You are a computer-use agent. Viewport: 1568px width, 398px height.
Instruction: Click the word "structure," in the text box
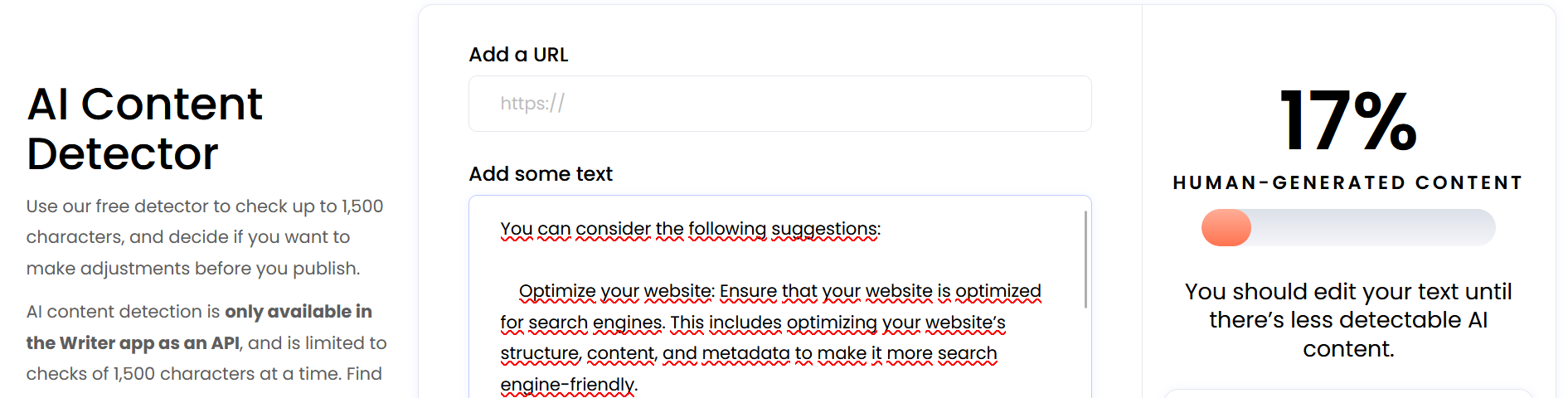pyautogui.click(x=541, y=354)
